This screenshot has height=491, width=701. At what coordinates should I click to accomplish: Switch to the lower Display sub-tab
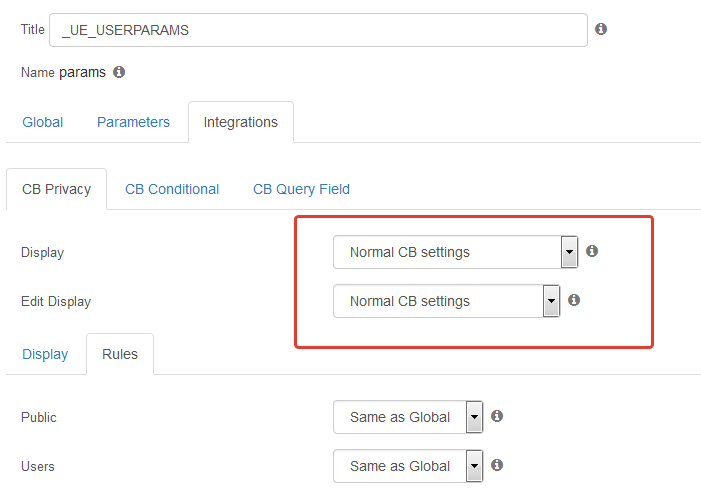click(x=45, y=354)
